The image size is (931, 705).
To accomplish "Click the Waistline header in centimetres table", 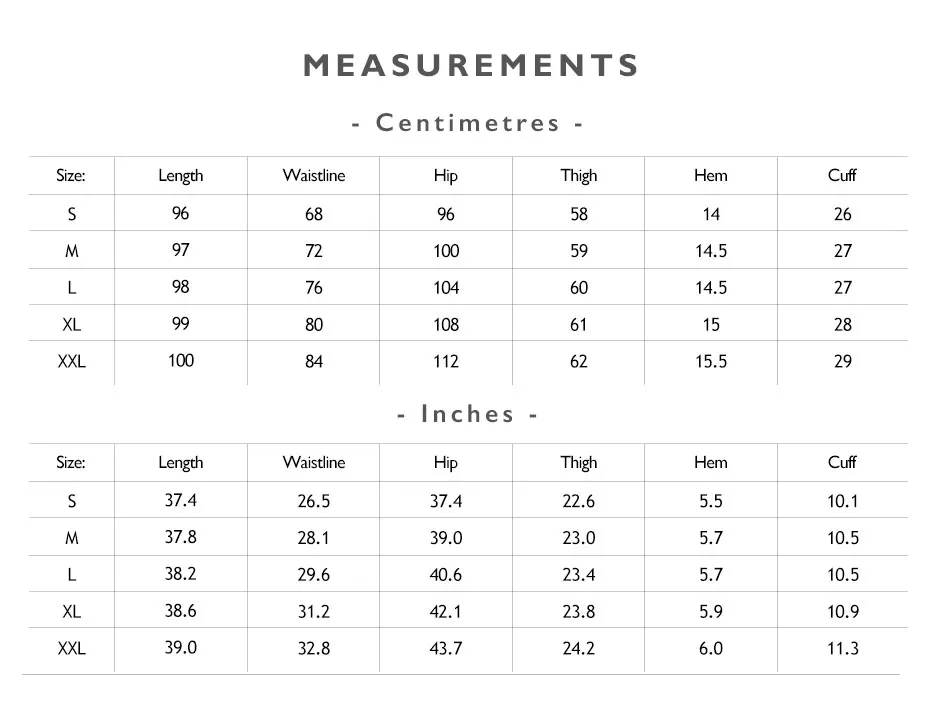I will (x=314, y=175).
